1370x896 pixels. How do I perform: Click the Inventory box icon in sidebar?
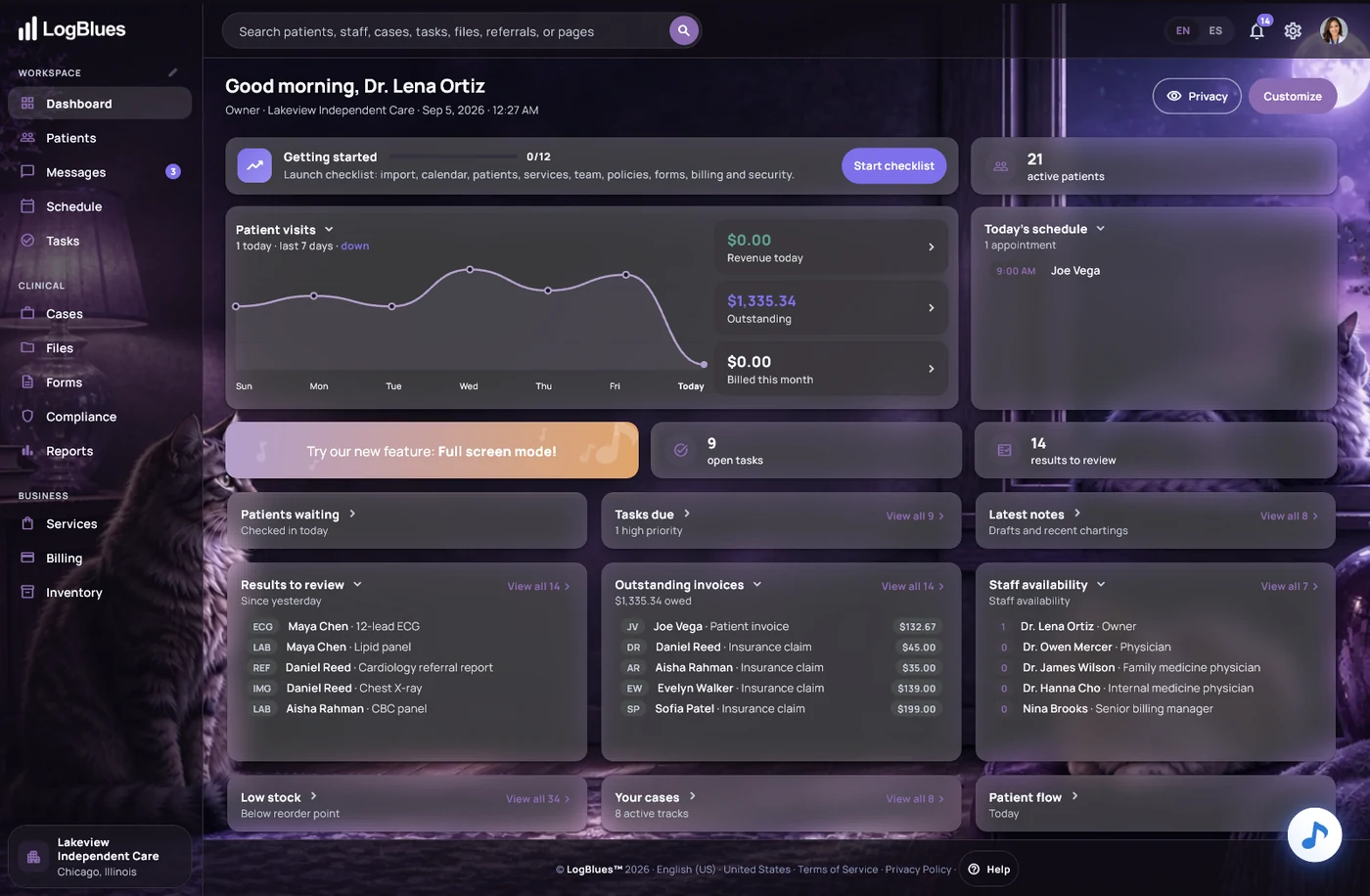point(27,592)
